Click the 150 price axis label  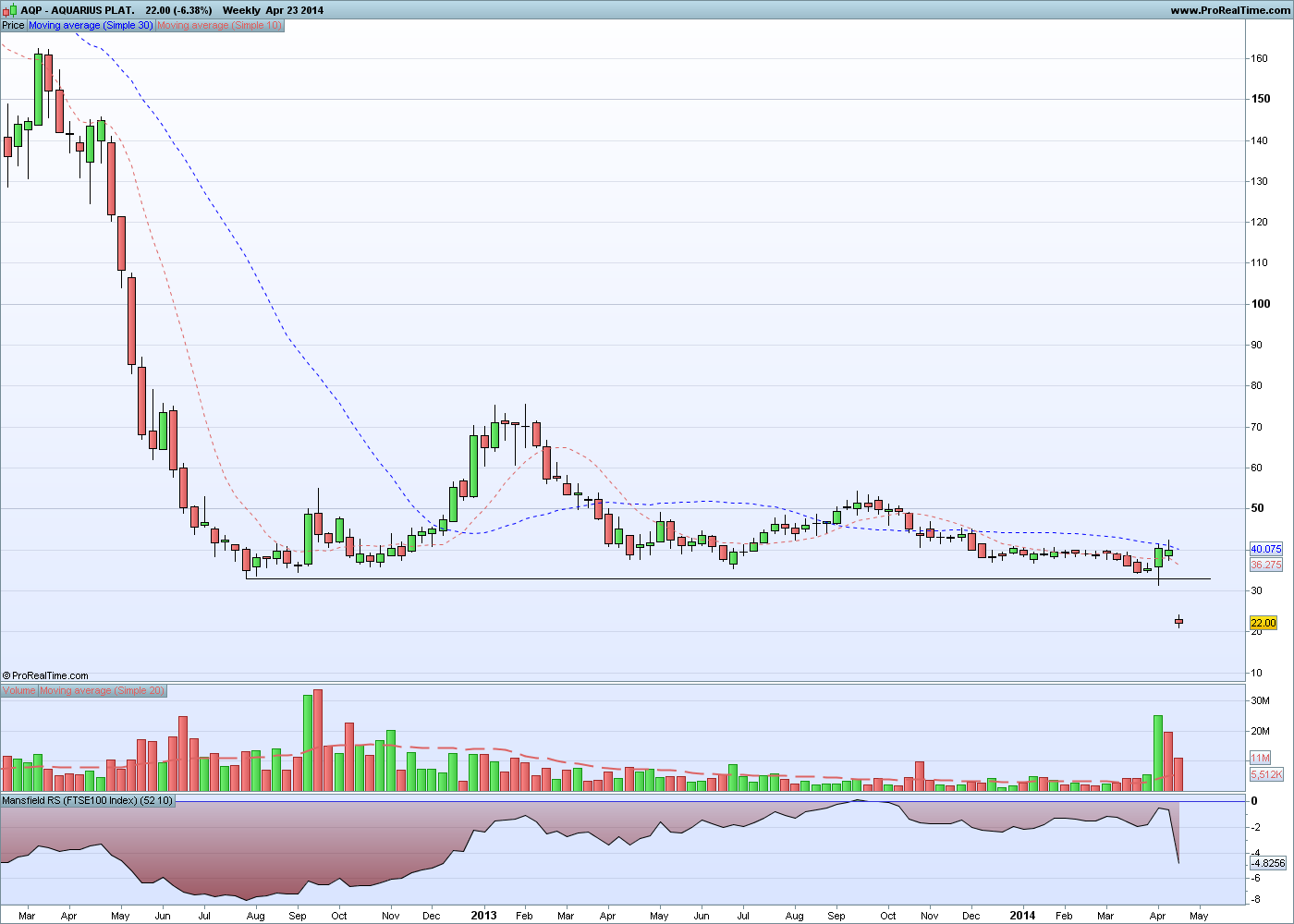pyautogui.click(x=1260, y=99)
